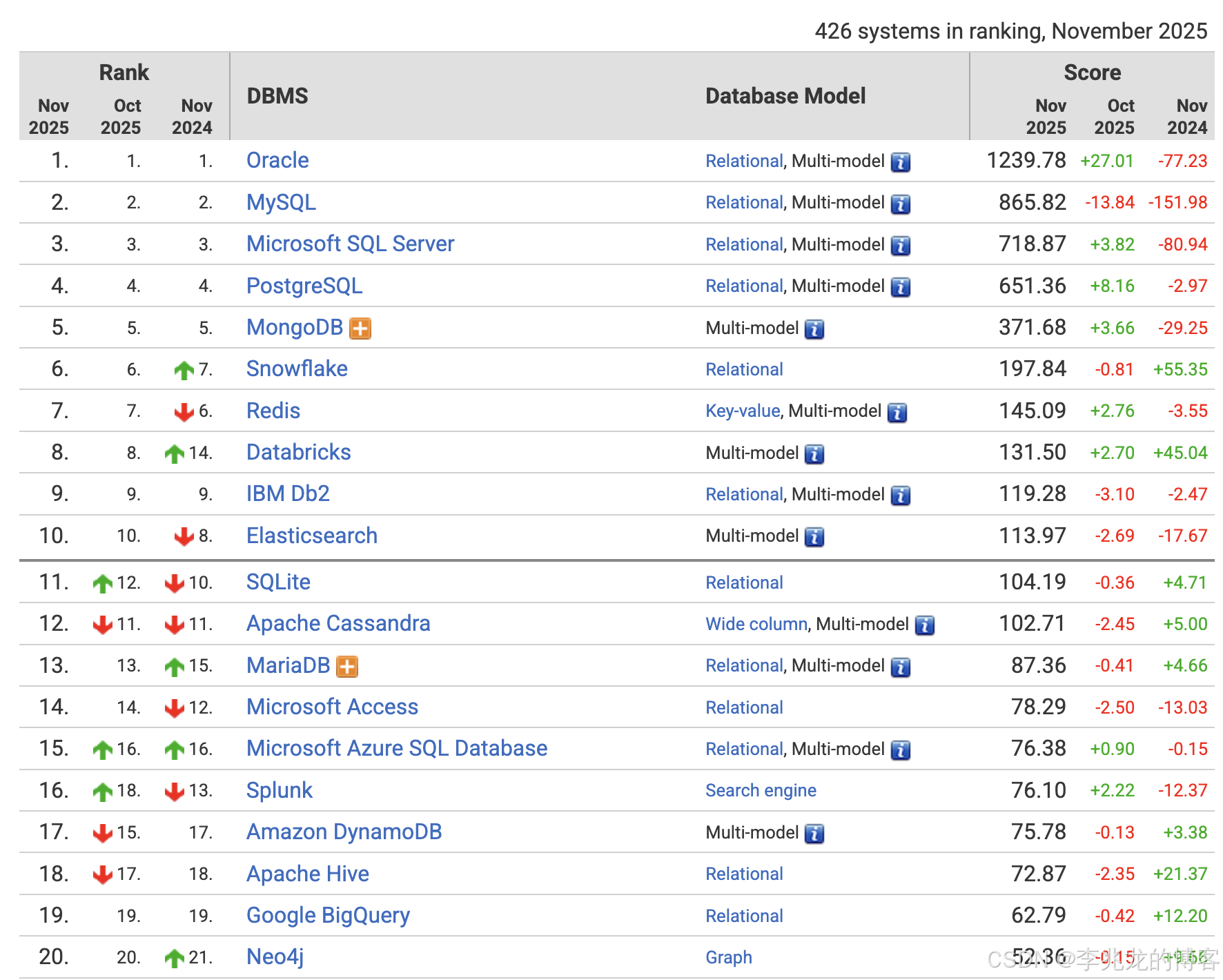Click Key-value model link for Redis
Screen dimensions: 1223x980
click(x=743, y=411)
